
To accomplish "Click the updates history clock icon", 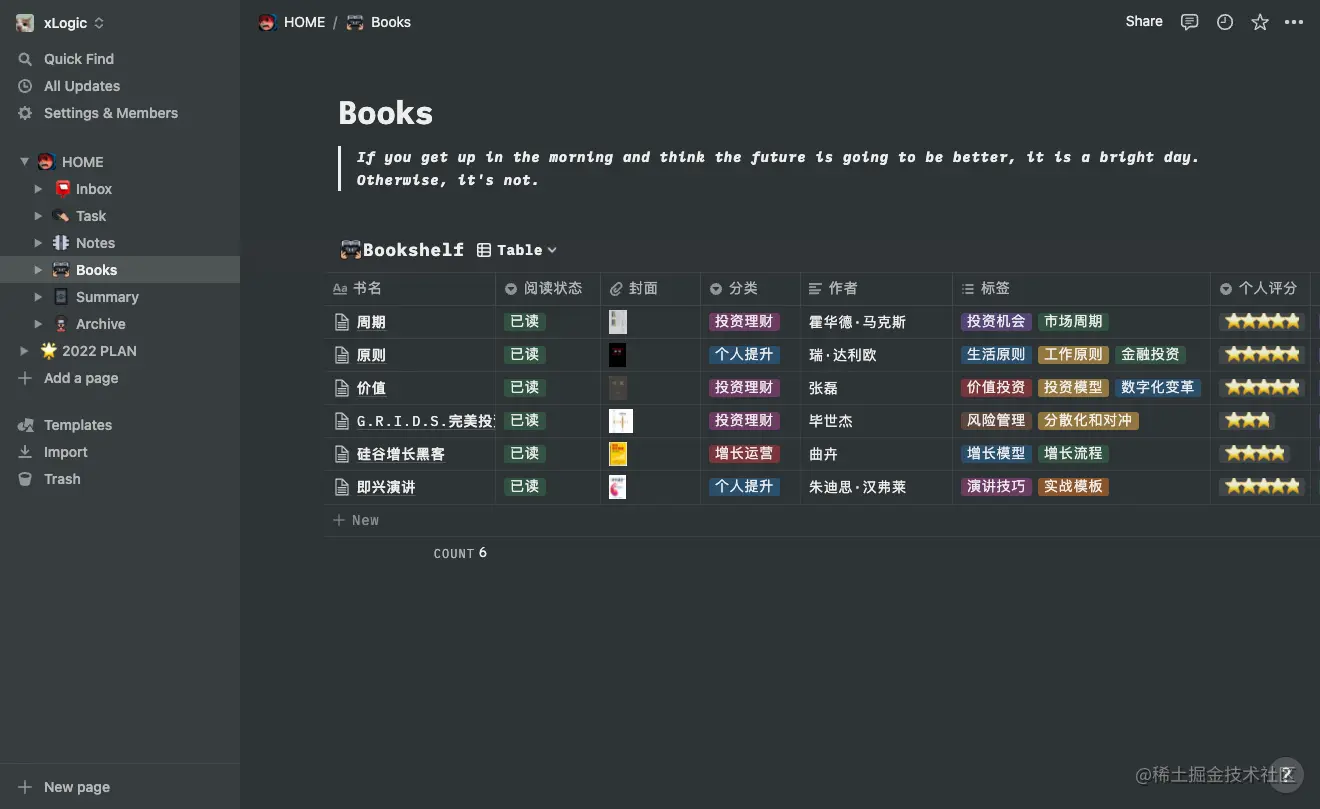I will tap(1224, 21).
